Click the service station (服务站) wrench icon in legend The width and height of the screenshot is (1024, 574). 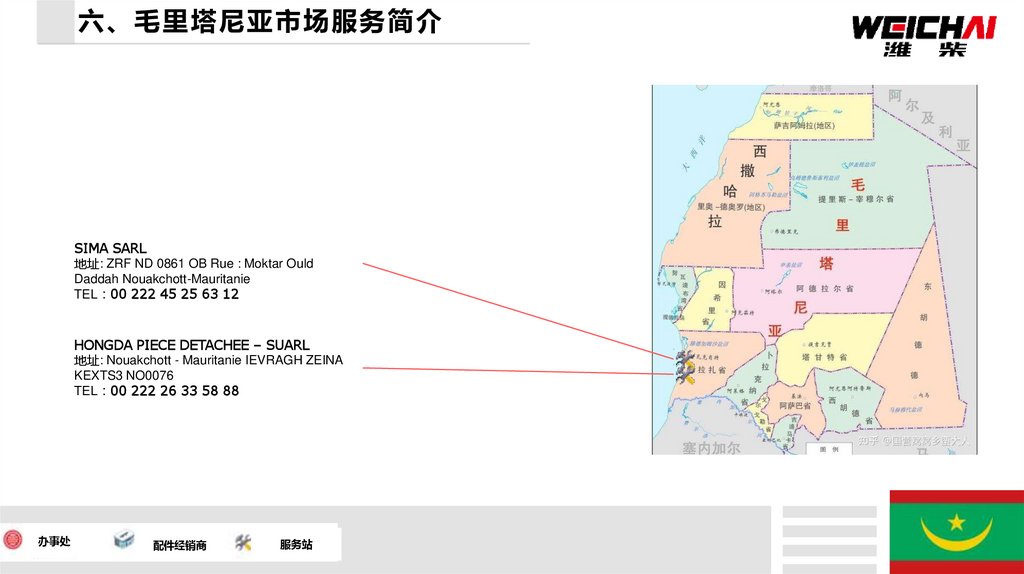[243, 542]
